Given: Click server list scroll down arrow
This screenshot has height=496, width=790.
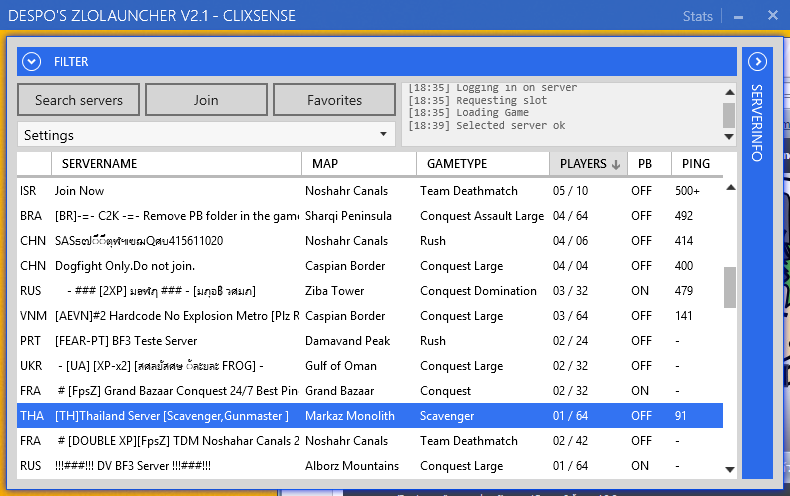Looking at the screenshot, I should pos(730,469).
